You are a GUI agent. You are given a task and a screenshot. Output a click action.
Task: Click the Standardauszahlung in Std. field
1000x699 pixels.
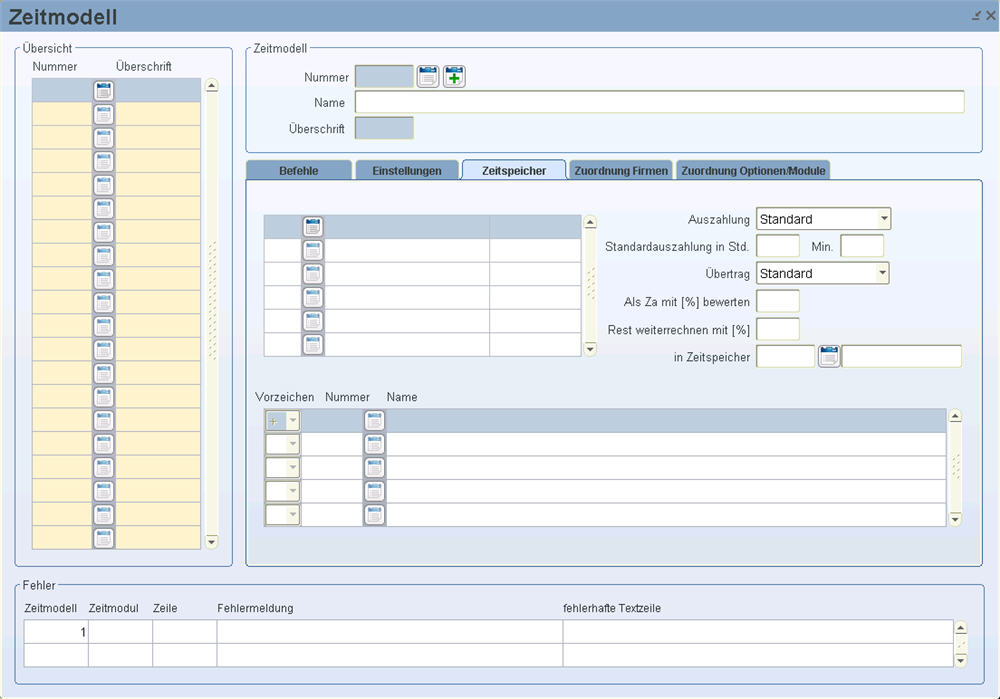(x=777, y=246)
